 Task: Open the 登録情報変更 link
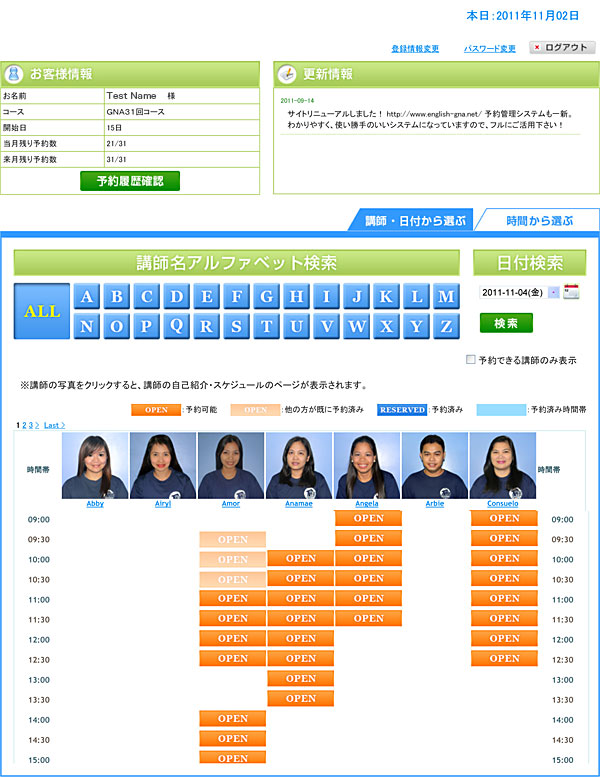(415, 49)
